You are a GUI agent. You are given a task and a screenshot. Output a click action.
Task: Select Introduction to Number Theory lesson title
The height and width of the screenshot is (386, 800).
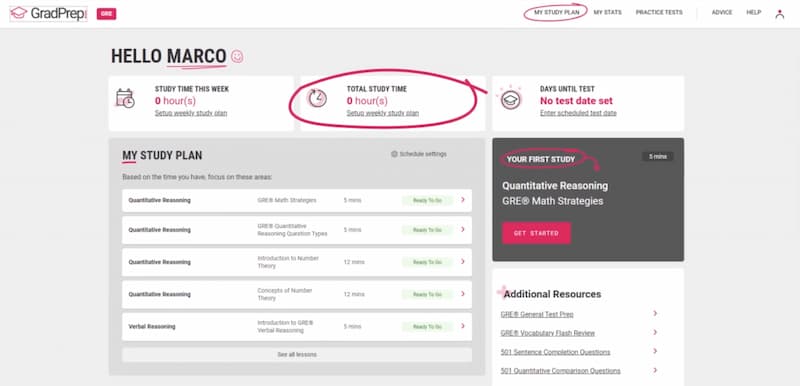coord(288,262)
